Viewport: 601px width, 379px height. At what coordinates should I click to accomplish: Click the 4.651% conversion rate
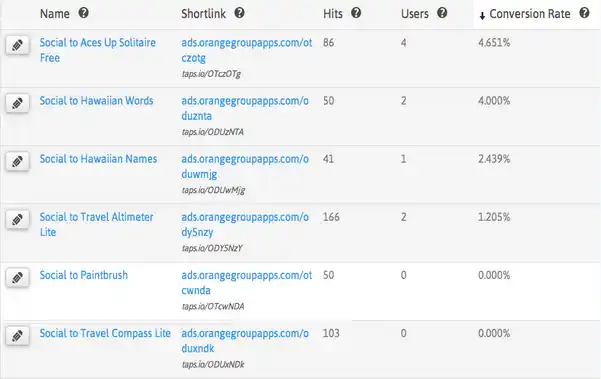tap(494, 43)
